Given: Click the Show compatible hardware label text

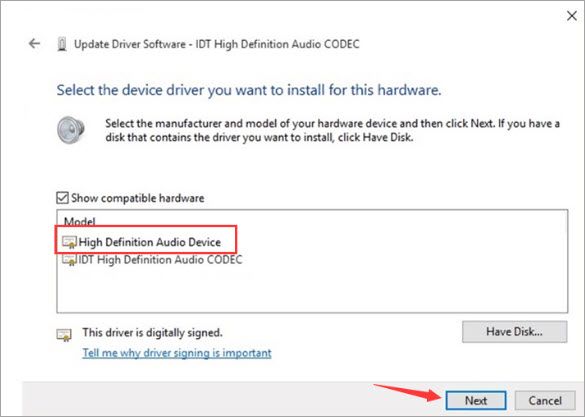Looking at the screenshot, I should pyautogui.click(x=138, y=198).
